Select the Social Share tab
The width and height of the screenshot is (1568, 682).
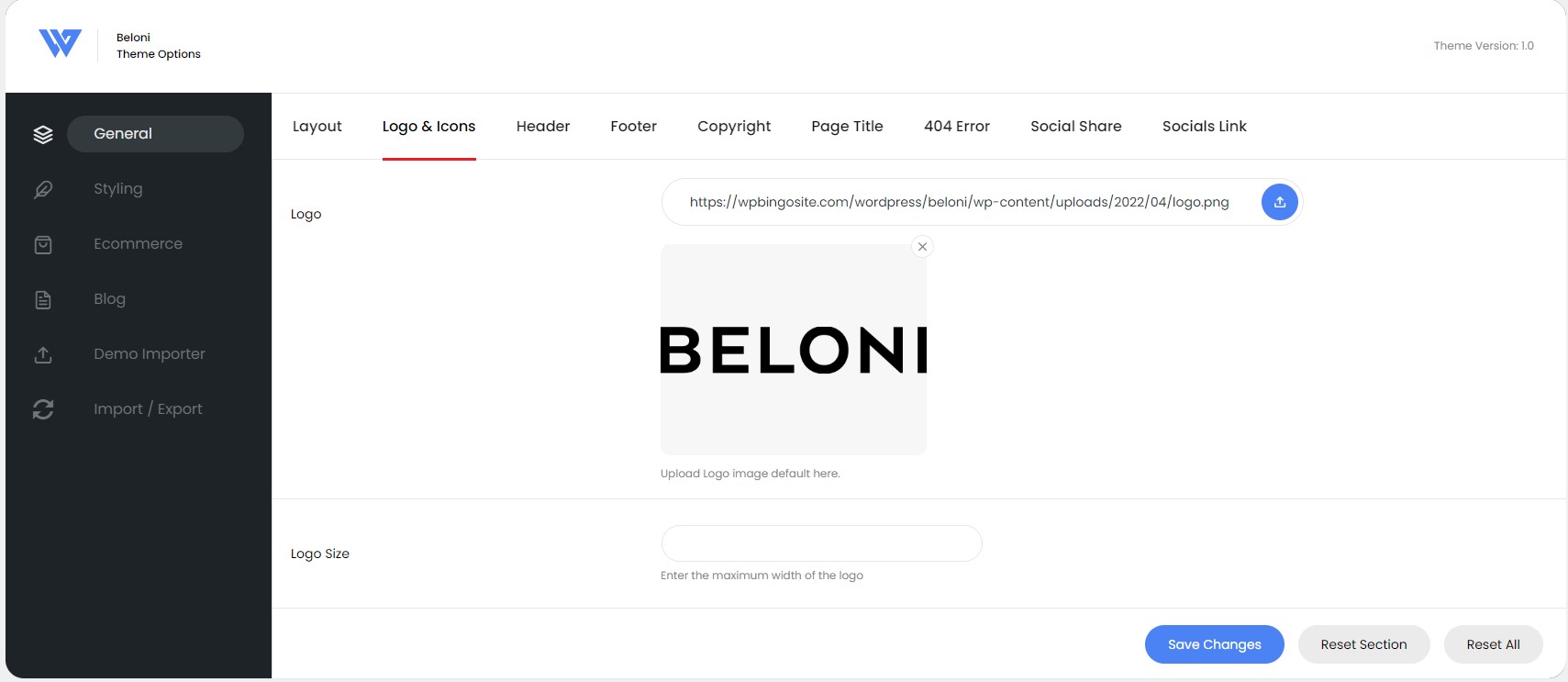coord(1076,127)
